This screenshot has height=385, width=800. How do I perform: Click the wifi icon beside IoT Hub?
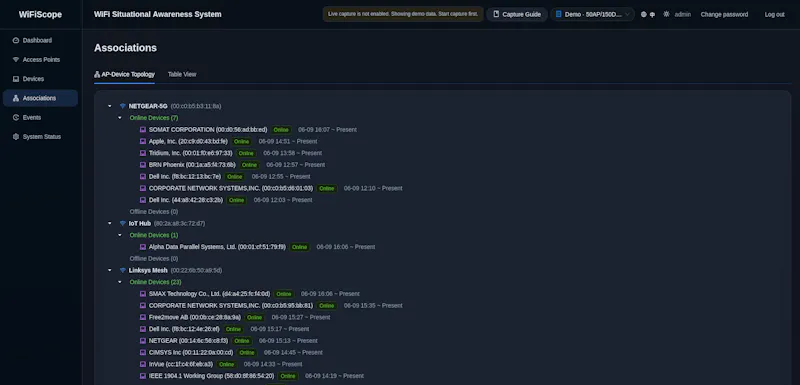point(122,223)
